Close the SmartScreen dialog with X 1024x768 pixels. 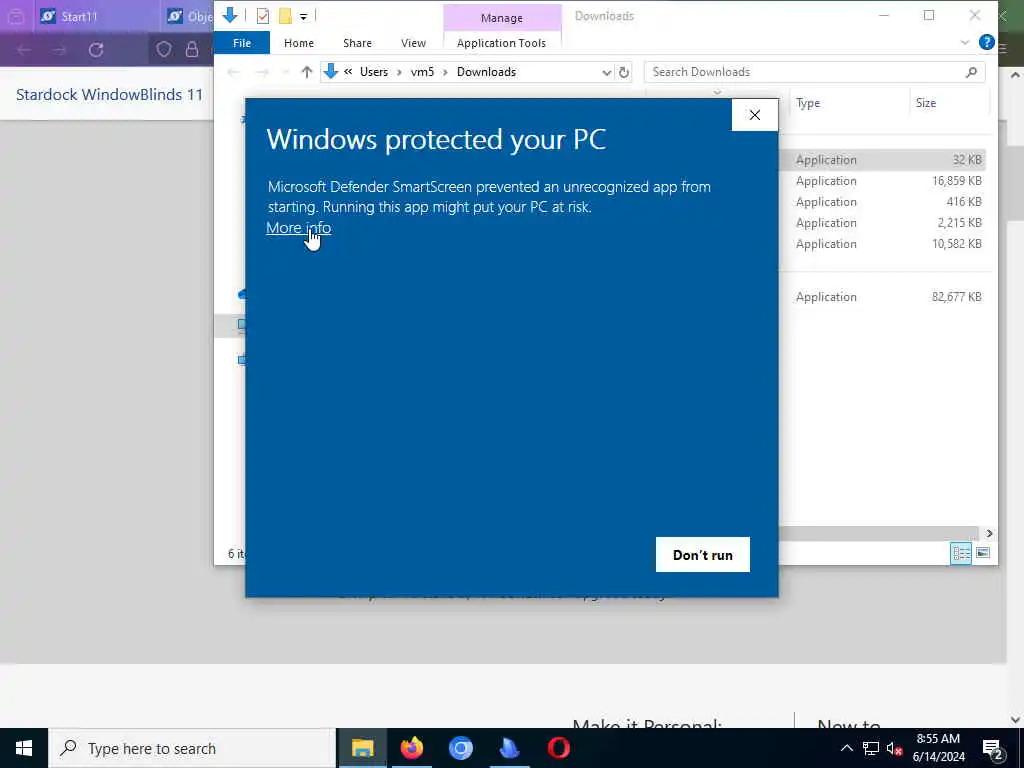tap(755, 115)
